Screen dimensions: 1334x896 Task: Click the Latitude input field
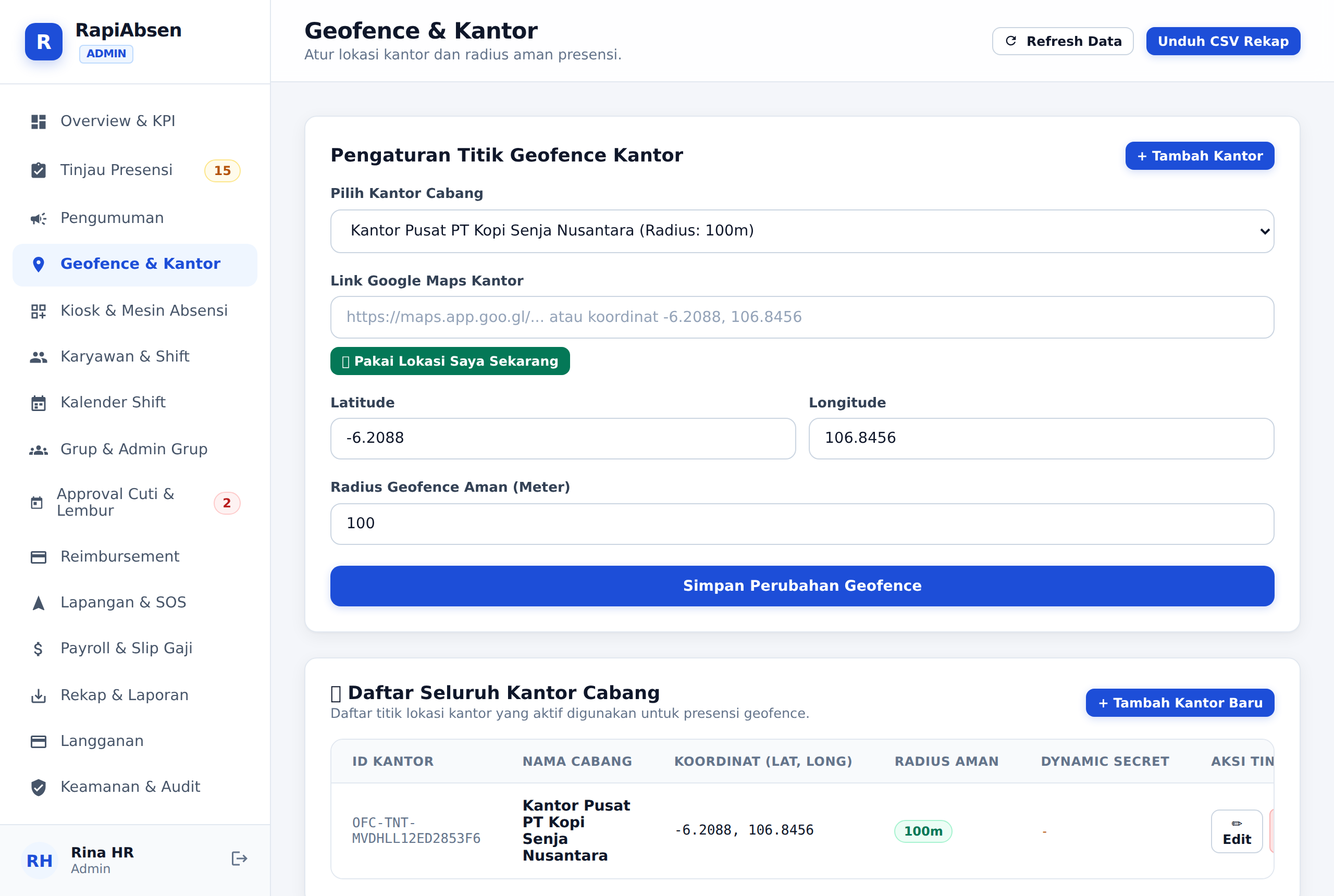[x=562, y=438]
